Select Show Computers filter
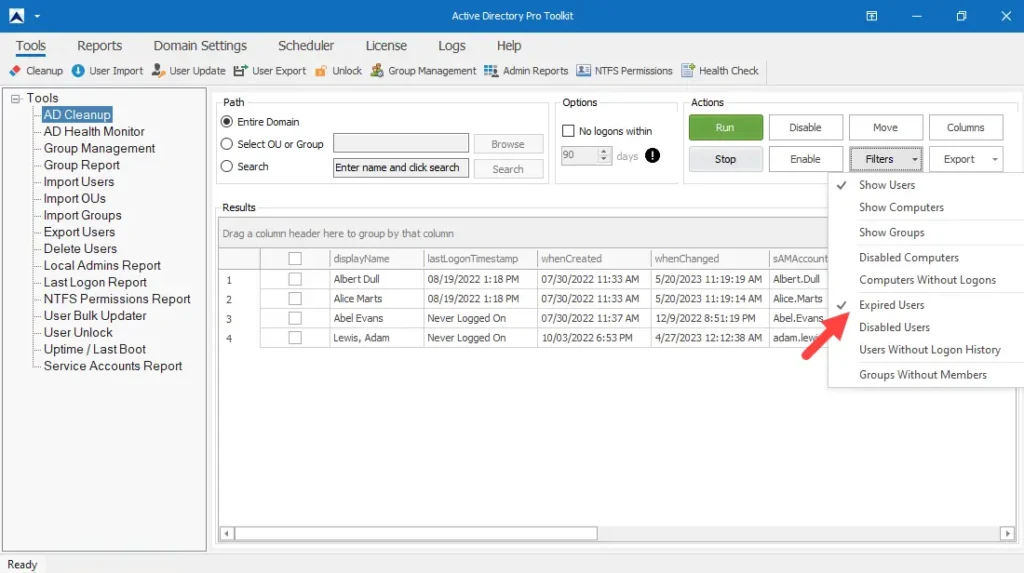 pyautogui.click(x=925, y=207)
